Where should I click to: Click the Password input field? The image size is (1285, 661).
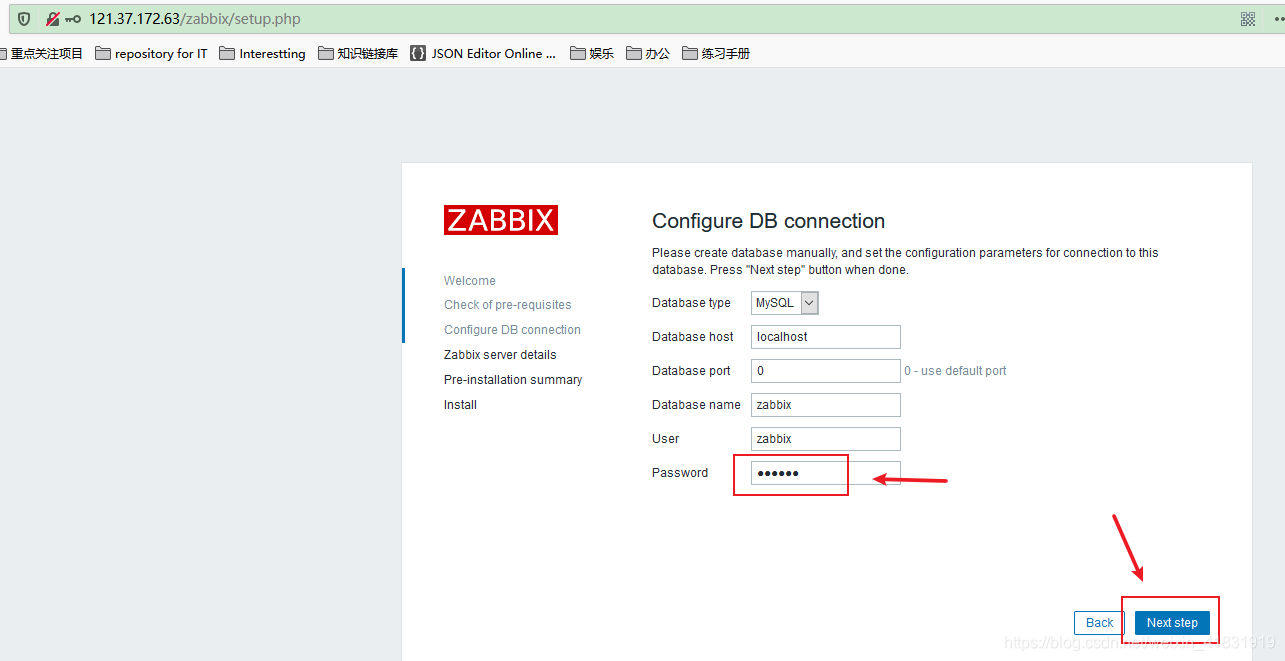(x=826, y=473)
